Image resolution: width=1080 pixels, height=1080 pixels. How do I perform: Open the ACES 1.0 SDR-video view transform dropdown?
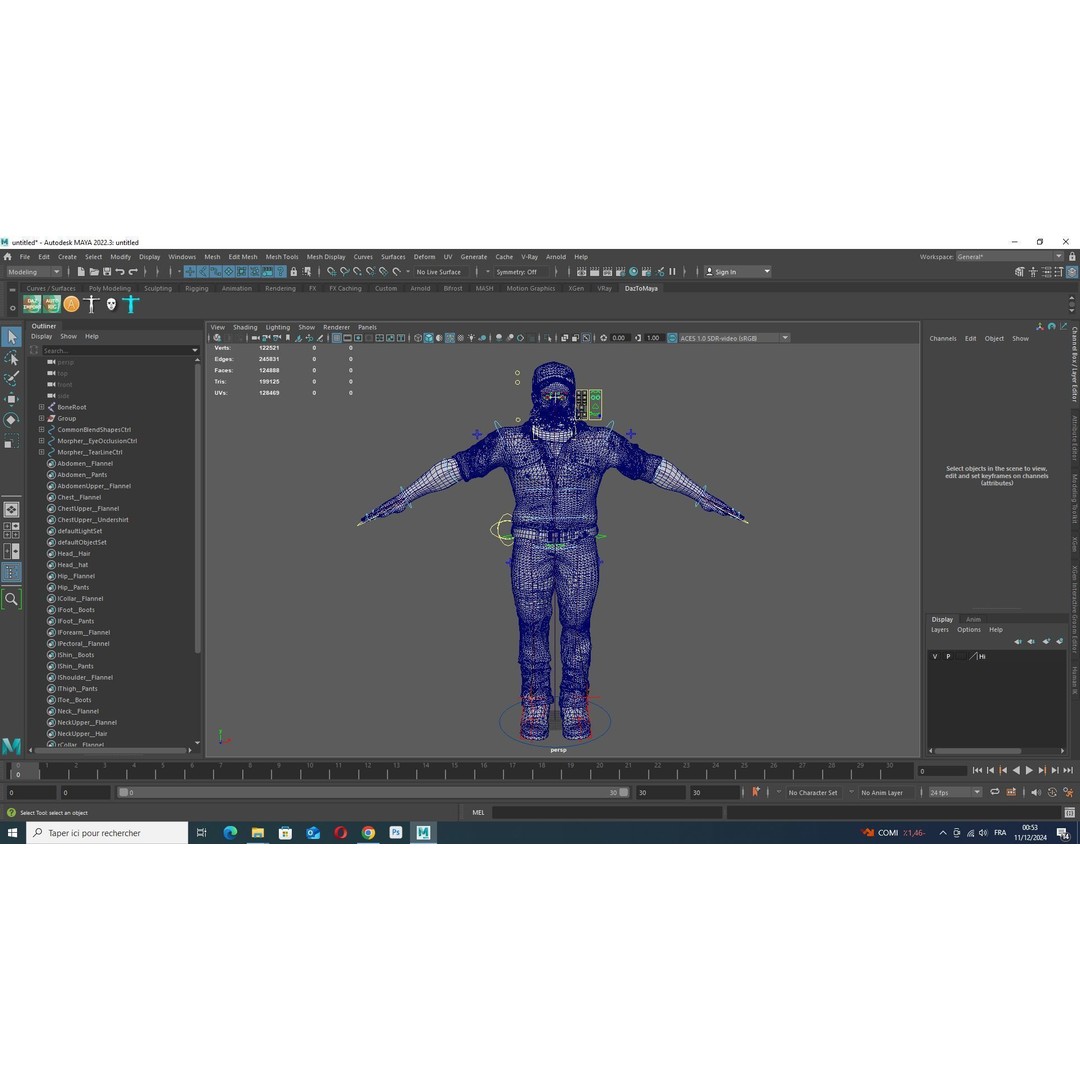point(734,338)
